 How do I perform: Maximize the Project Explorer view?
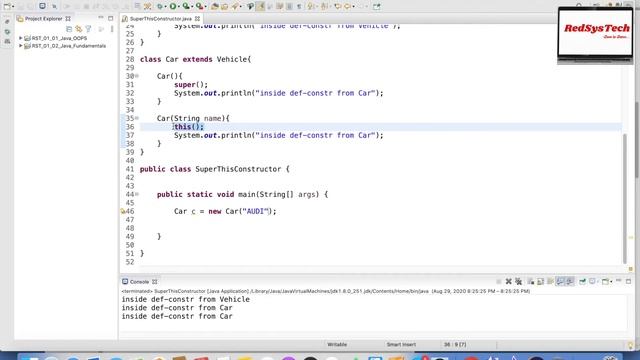click(111, 18)
